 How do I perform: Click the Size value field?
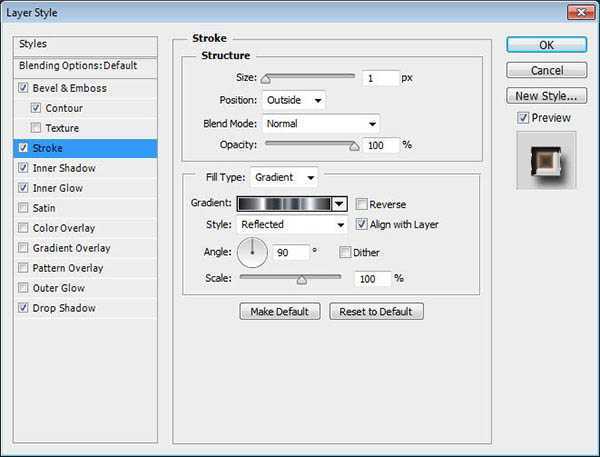click(x=380, y=78)
